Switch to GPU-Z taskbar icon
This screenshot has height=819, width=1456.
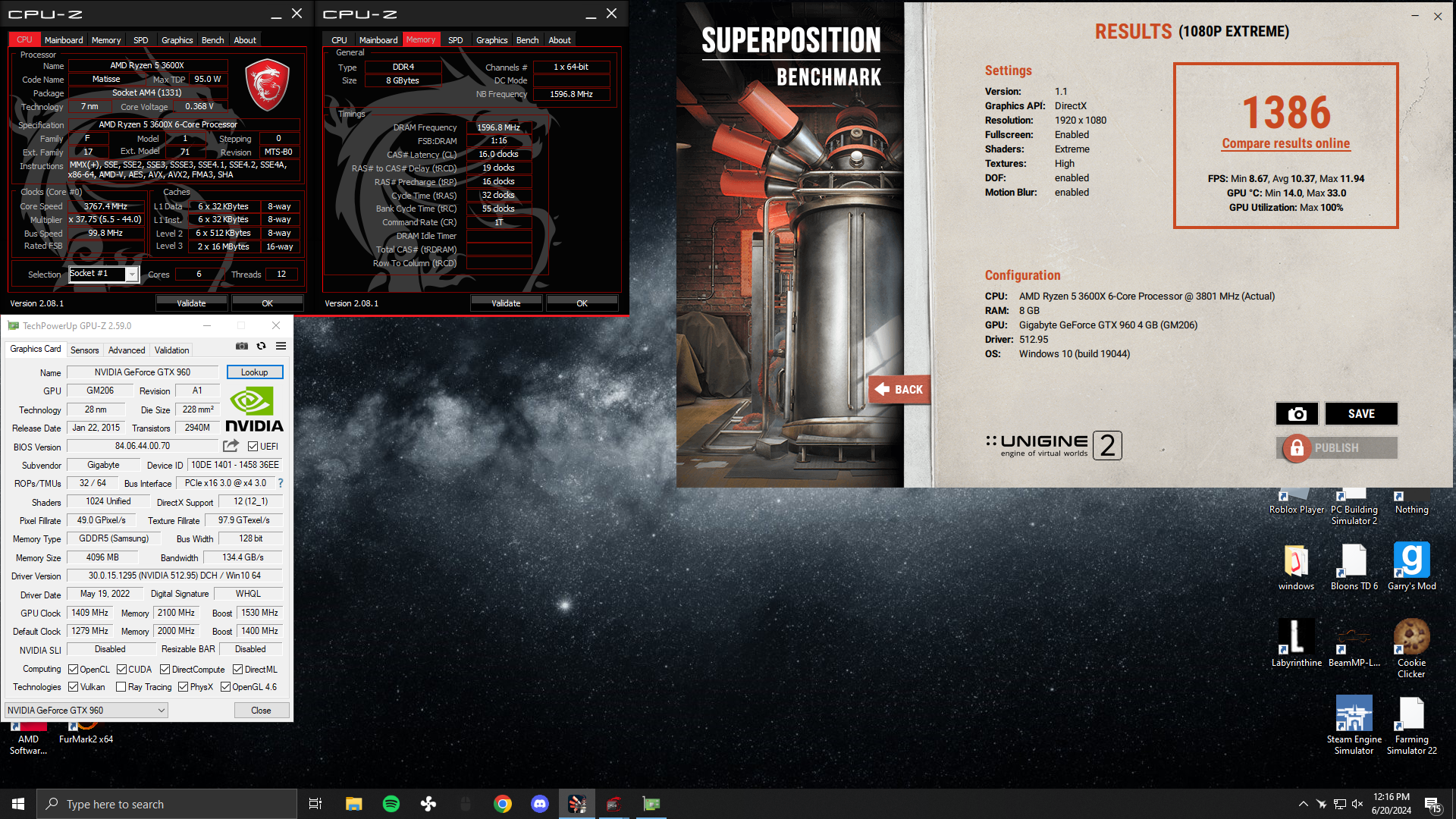(651, 804)
